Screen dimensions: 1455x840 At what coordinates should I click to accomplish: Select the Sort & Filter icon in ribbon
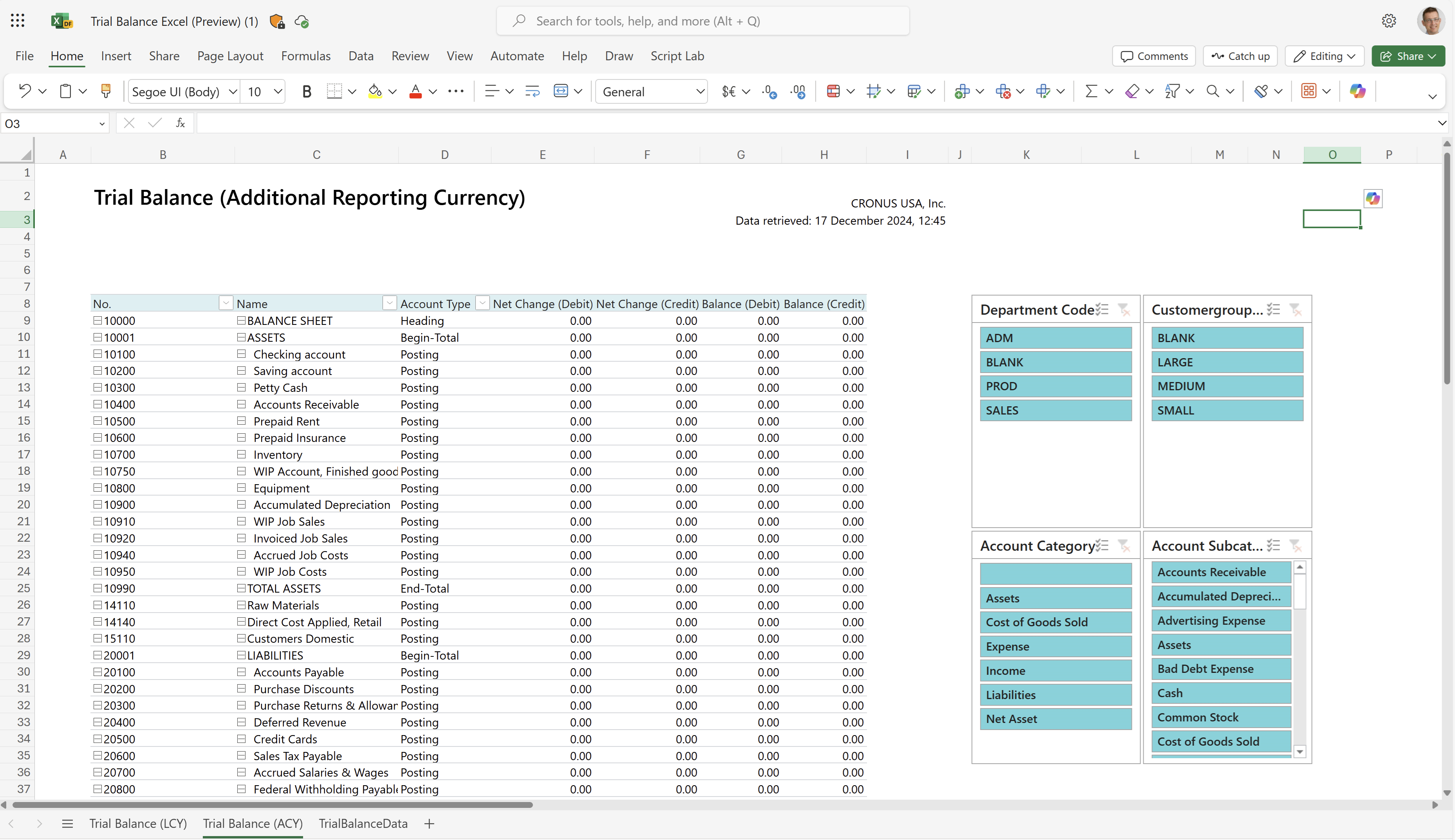(1173, 91)
